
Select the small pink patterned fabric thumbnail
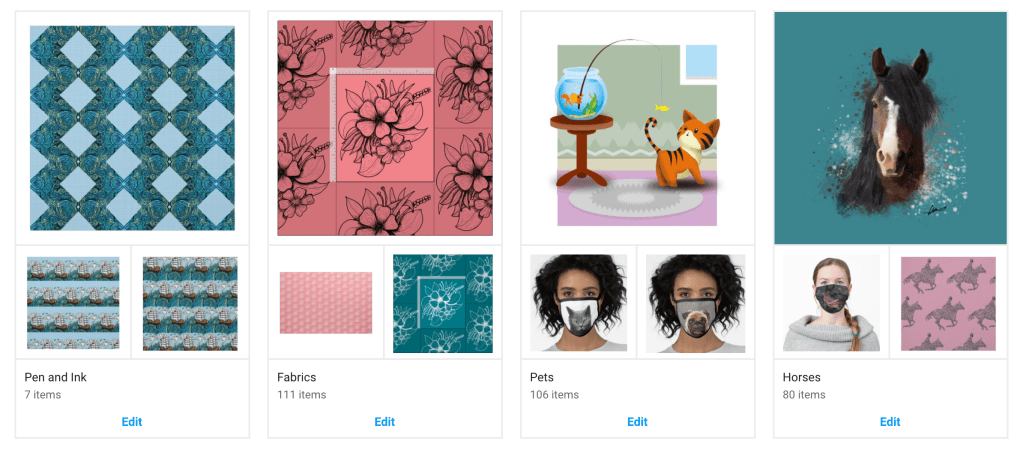point(326,303)
